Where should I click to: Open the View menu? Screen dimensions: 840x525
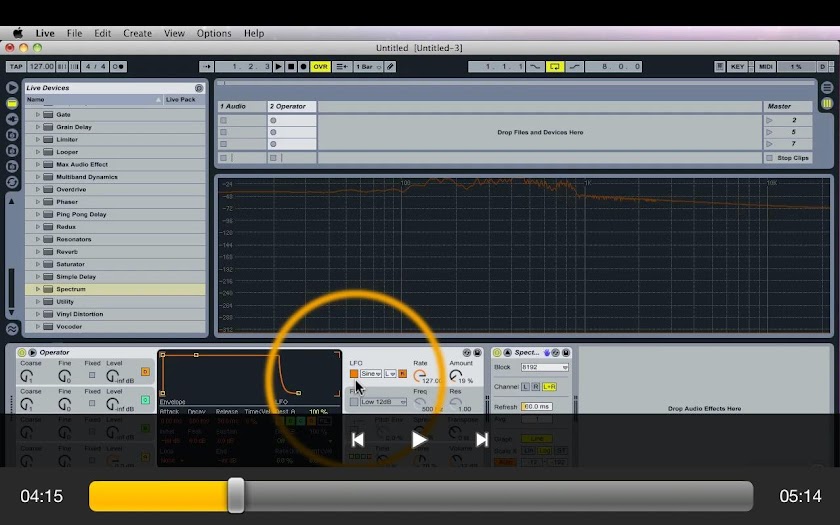[x=174, y=33]
